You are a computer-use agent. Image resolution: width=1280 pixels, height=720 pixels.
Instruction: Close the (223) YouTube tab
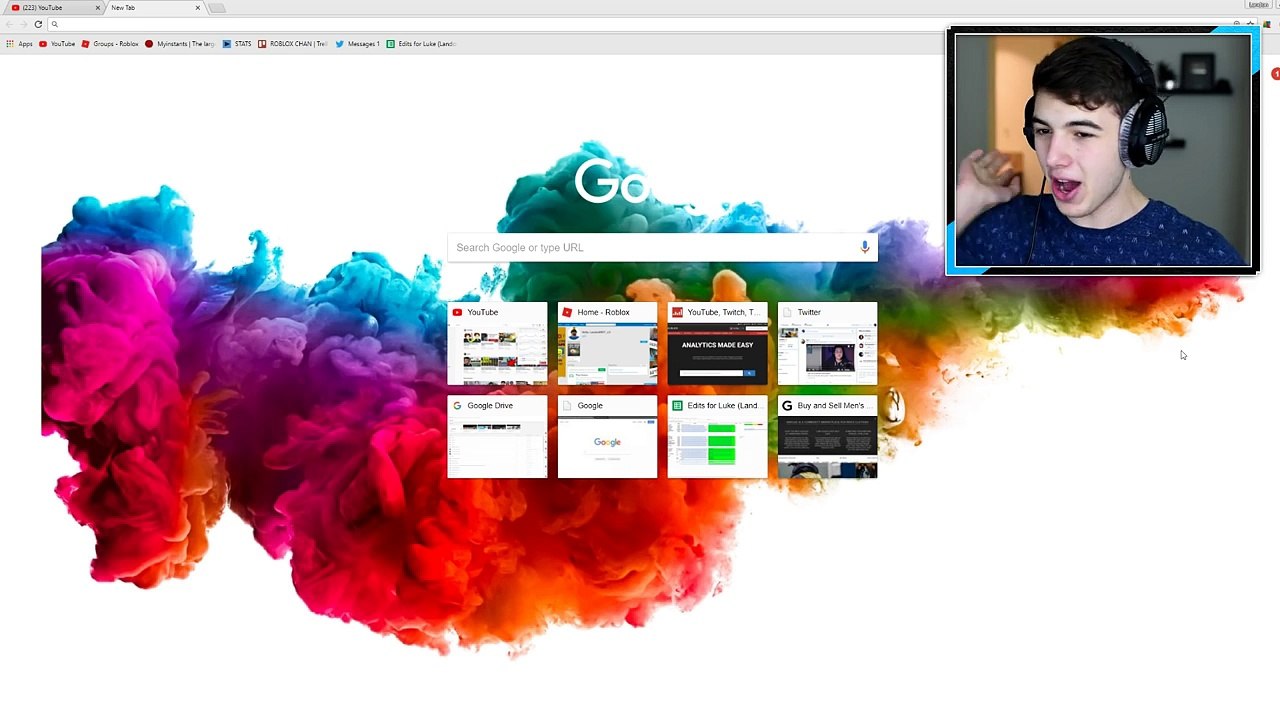point(98,8)
